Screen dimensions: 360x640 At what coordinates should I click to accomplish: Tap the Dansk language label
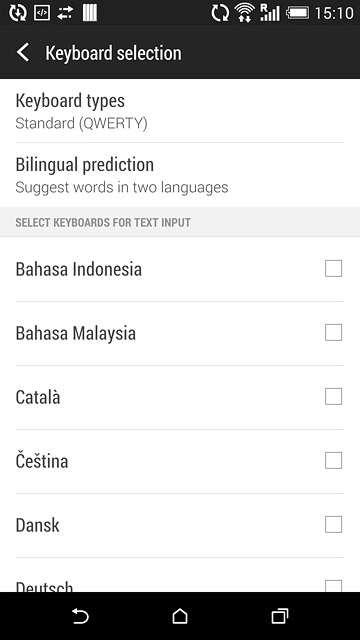(38, 525)
